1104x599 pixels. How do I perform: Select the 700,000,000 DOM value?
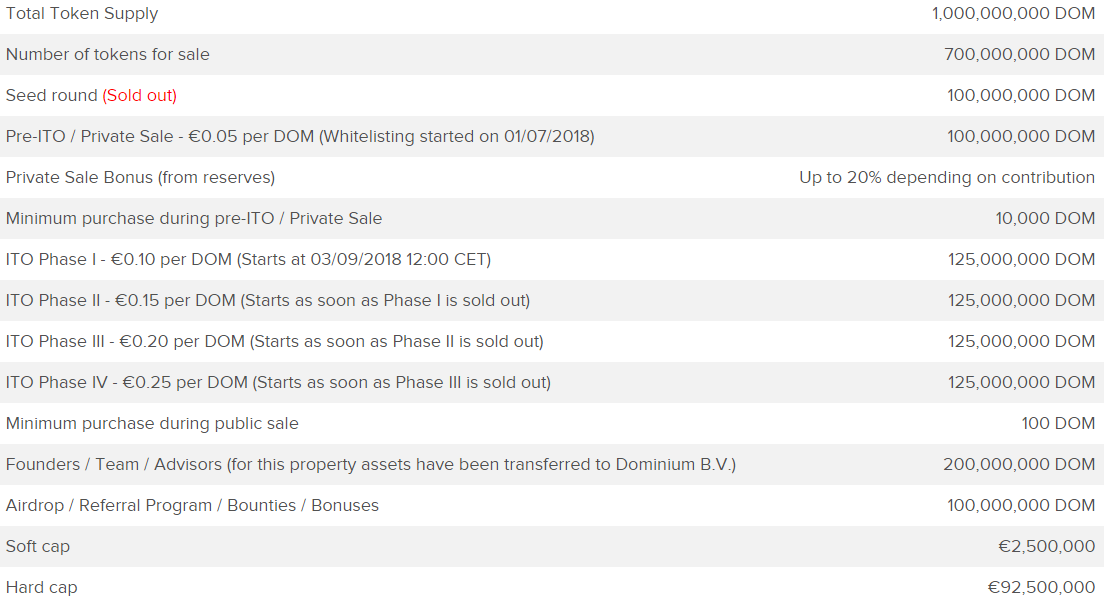point(1020,54)
